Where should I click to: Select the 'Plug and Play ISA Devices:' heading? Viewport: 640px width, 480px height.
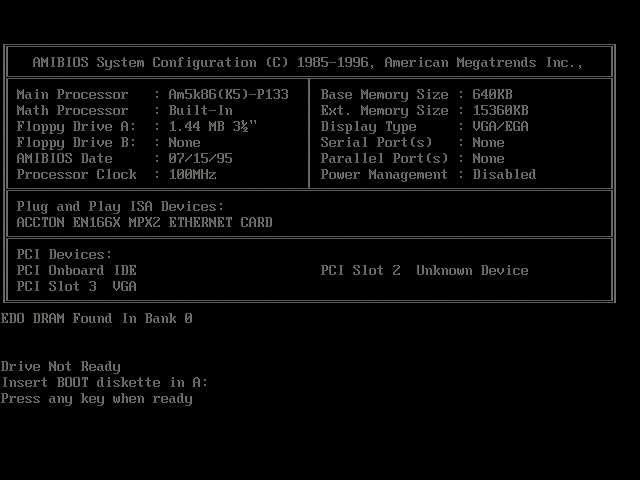coord(120,207)
